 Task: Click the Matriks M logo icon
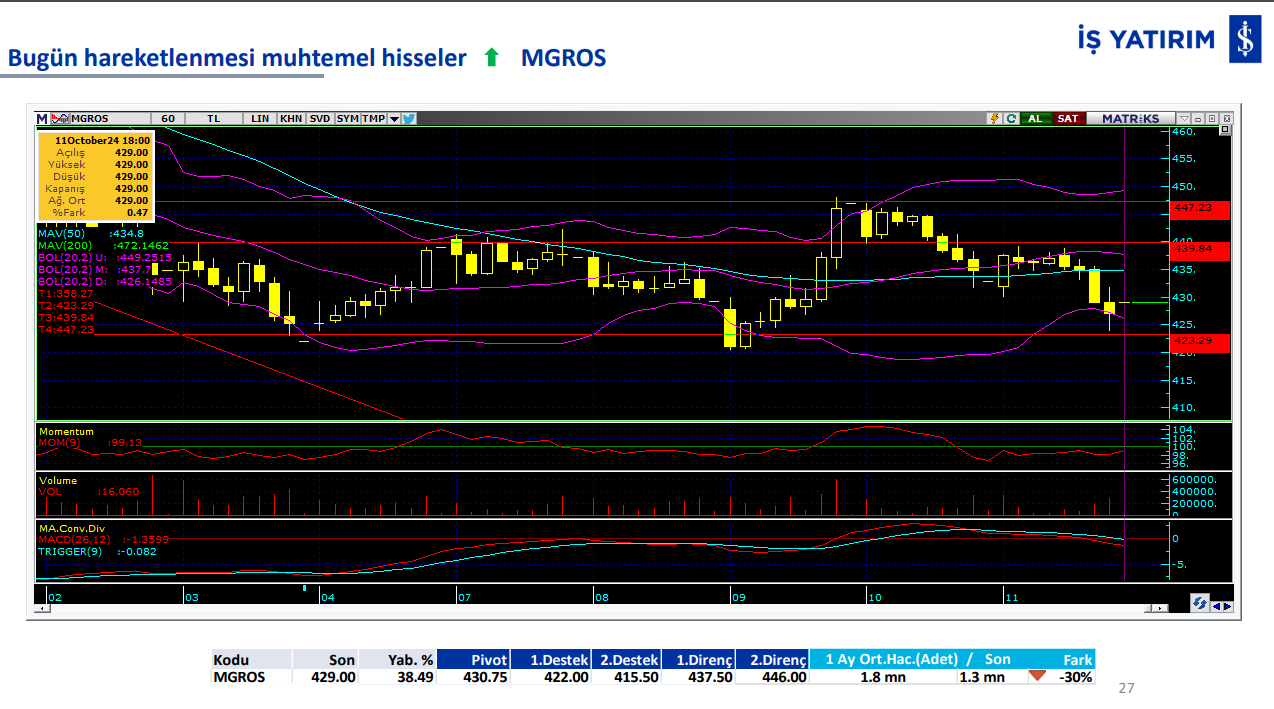pos(42,118)
